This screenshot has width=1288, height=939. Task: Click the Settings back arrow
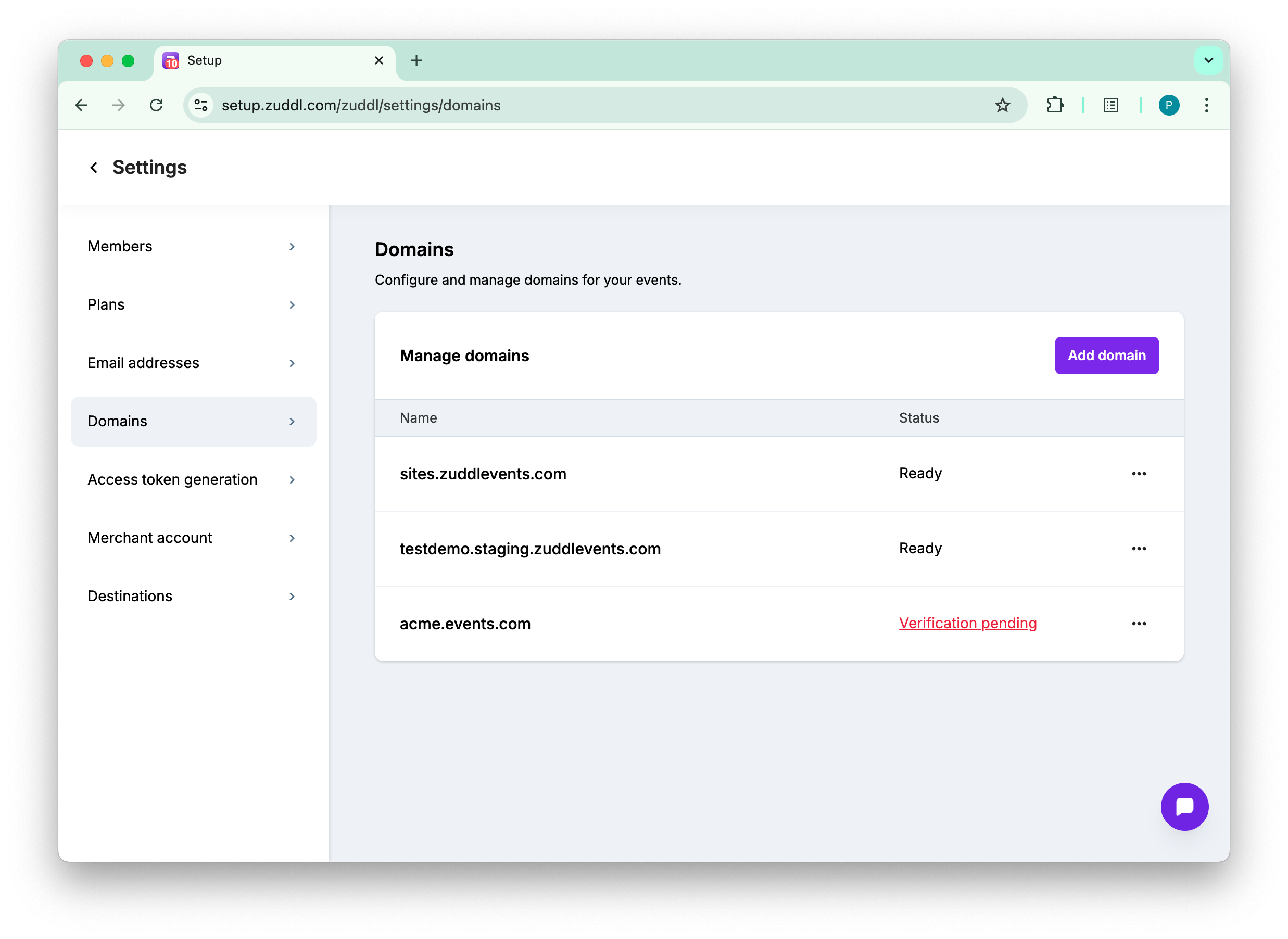pyautogui.click(x=94, y=168)
